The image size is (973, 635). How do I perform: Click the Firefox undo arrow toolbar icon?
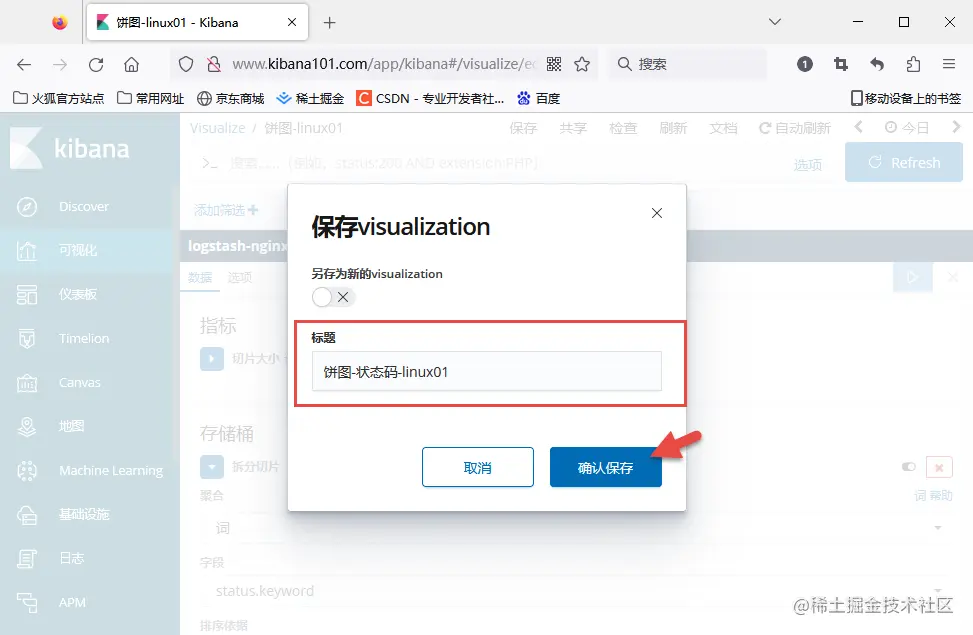point(877,64)
